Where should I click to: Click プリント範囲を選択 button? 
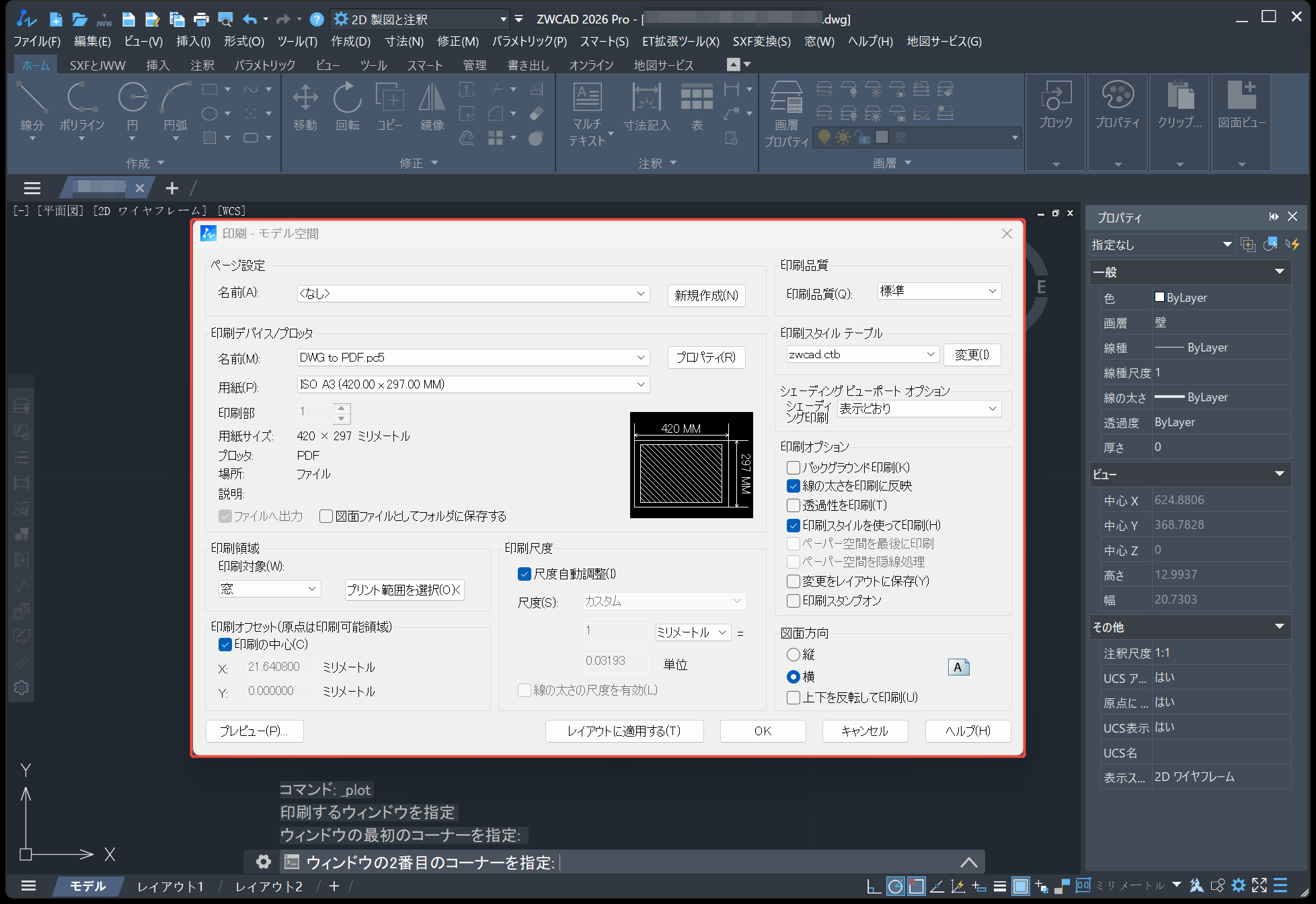(404, 589)
